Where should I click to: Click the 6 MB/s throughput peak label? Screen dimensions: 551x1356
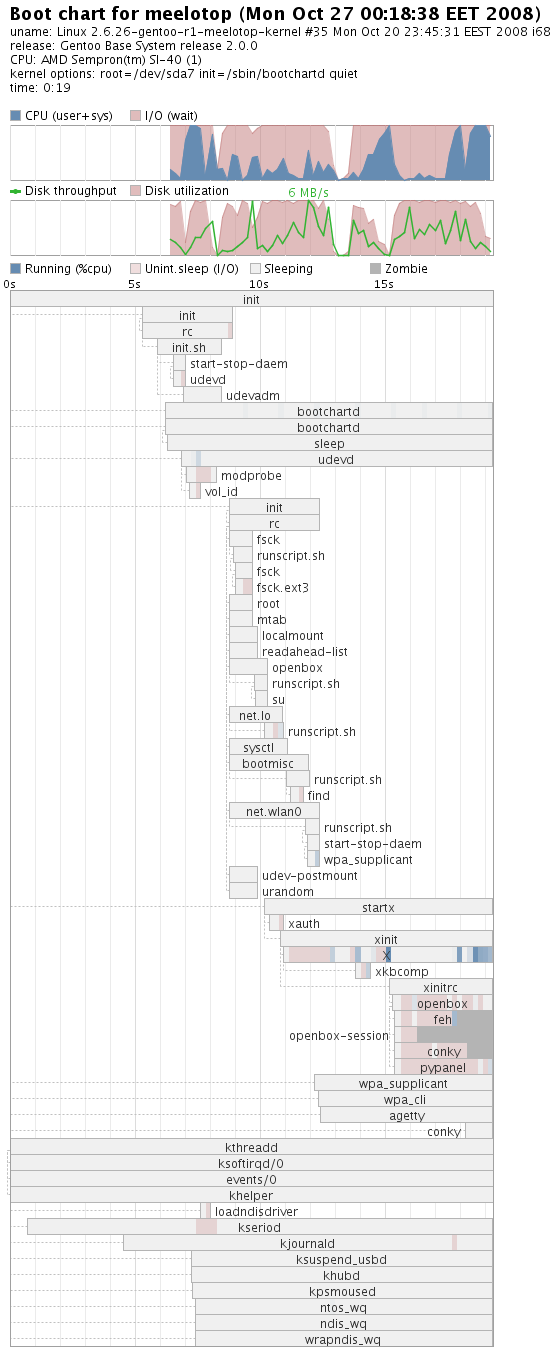(x=308, y=193)
